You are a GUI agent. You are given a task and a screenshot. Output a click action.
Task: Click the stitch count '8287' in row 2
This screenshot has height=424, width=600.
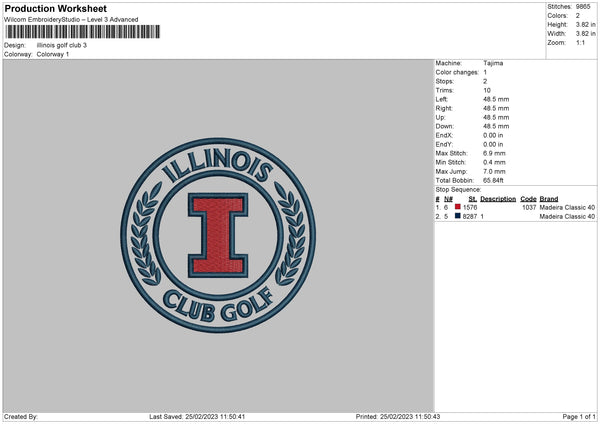pos(470,217)
